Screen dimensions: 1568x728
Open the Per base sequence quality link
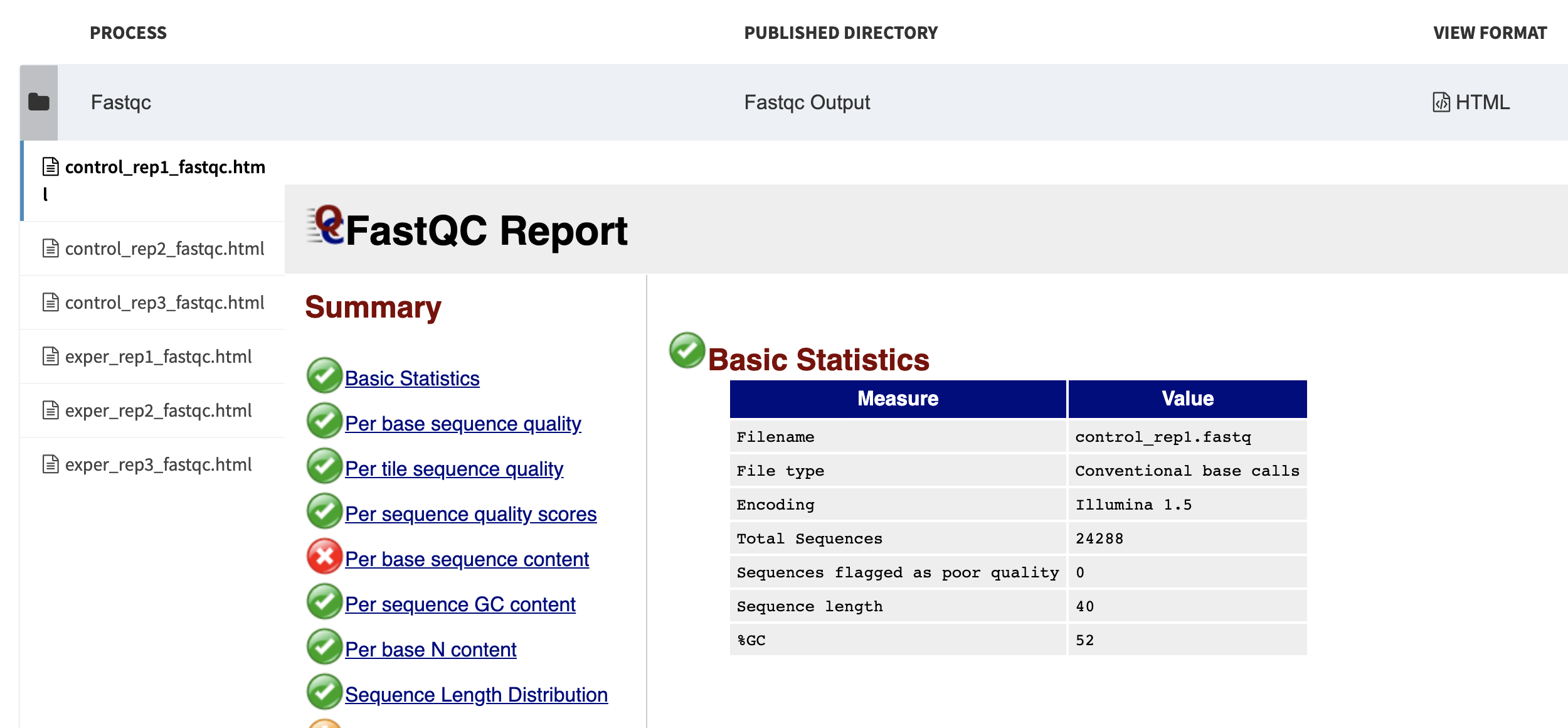[x=463, y=424]
